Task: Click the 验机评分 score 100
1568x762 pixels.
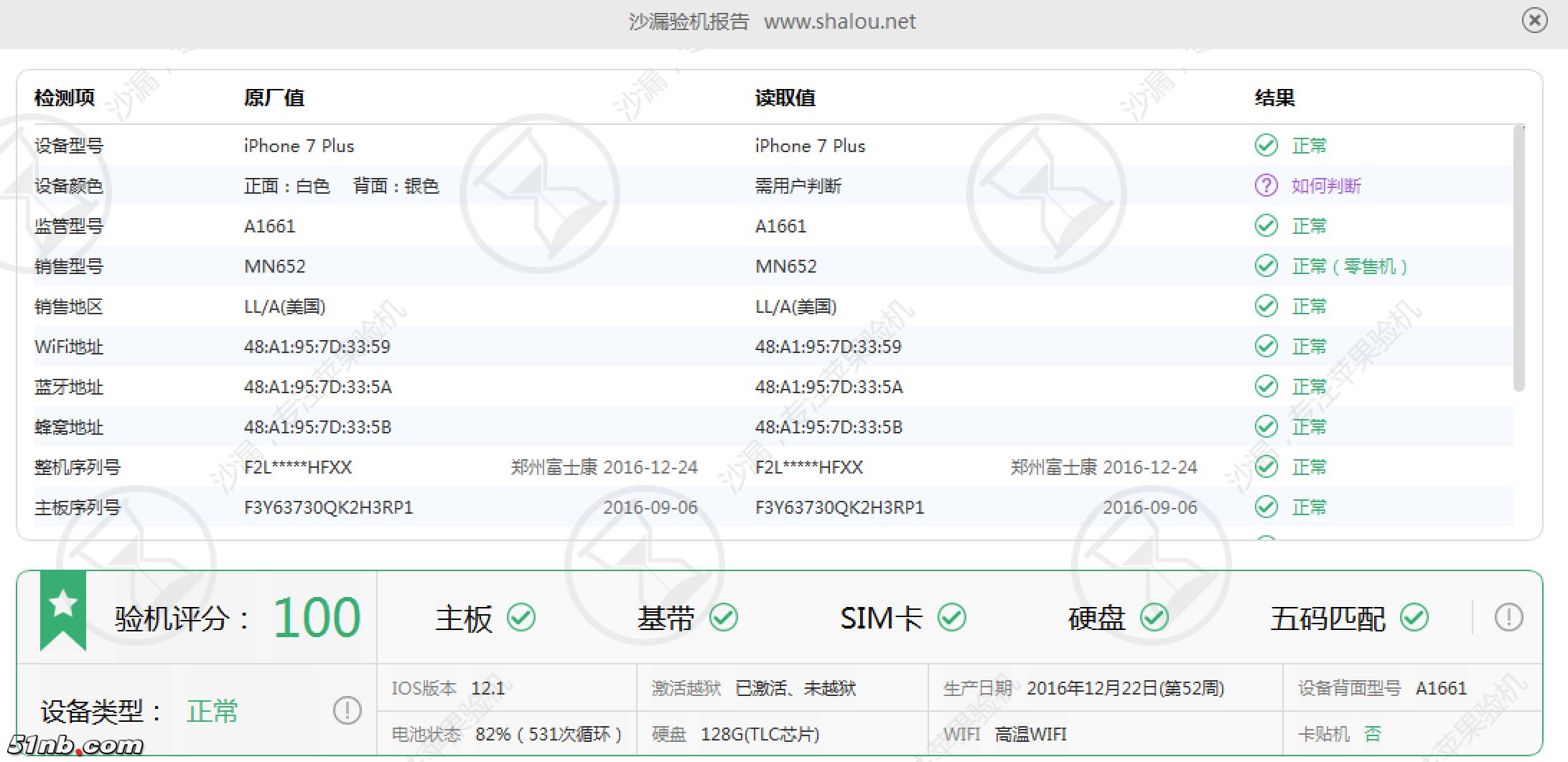Action: coord(316,618)
